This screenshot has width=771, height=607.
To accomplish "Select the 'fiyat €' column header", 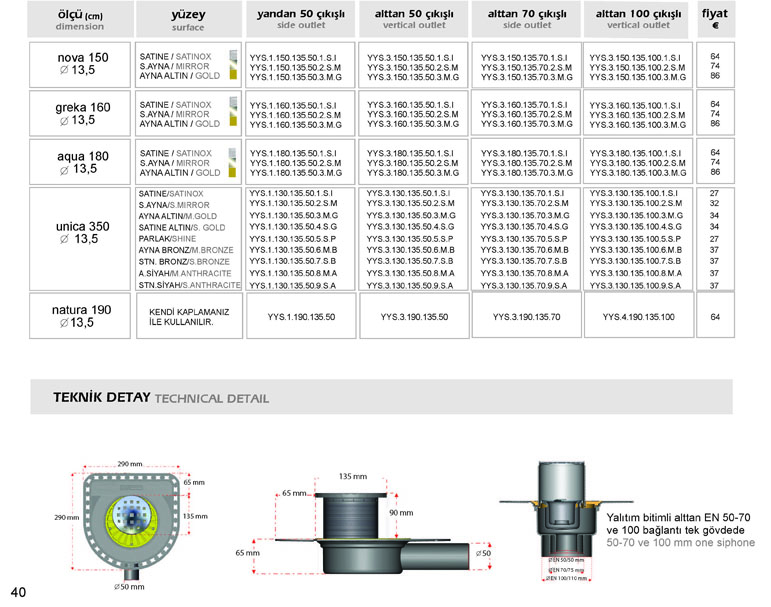I will [714, 19].
